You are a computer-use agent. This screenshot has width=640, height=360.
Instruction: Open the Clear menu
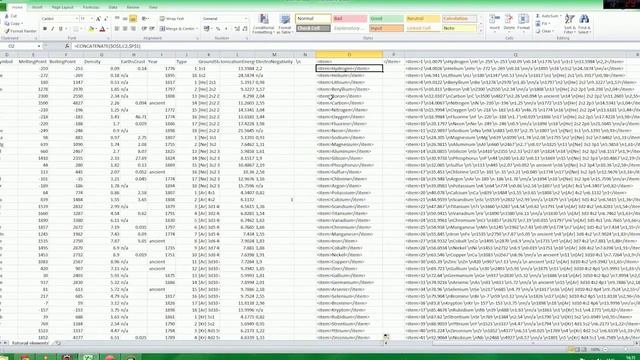pyautogui.click(x=545, y=31)
